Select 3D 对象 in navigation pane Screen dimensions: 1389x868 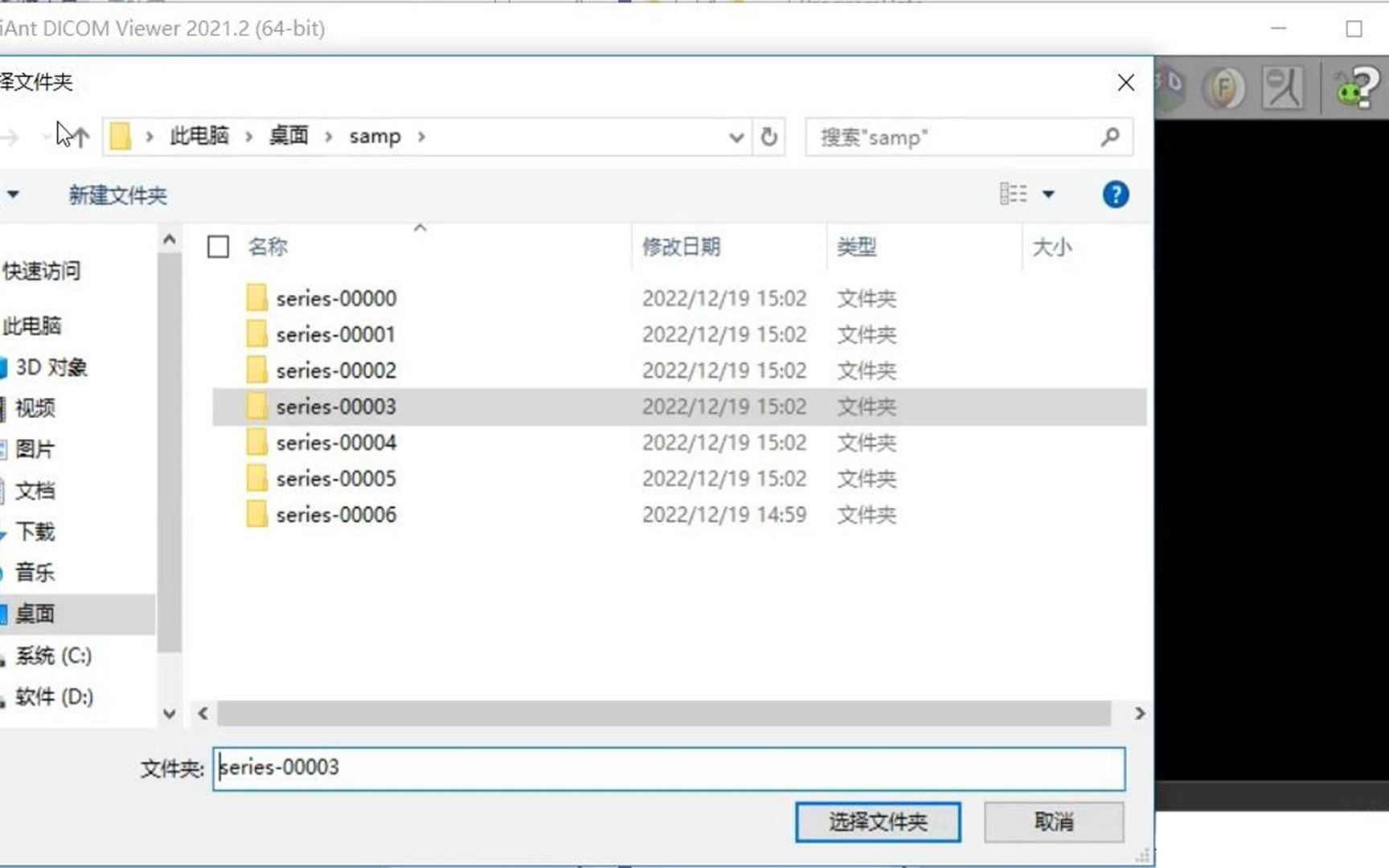51,367
